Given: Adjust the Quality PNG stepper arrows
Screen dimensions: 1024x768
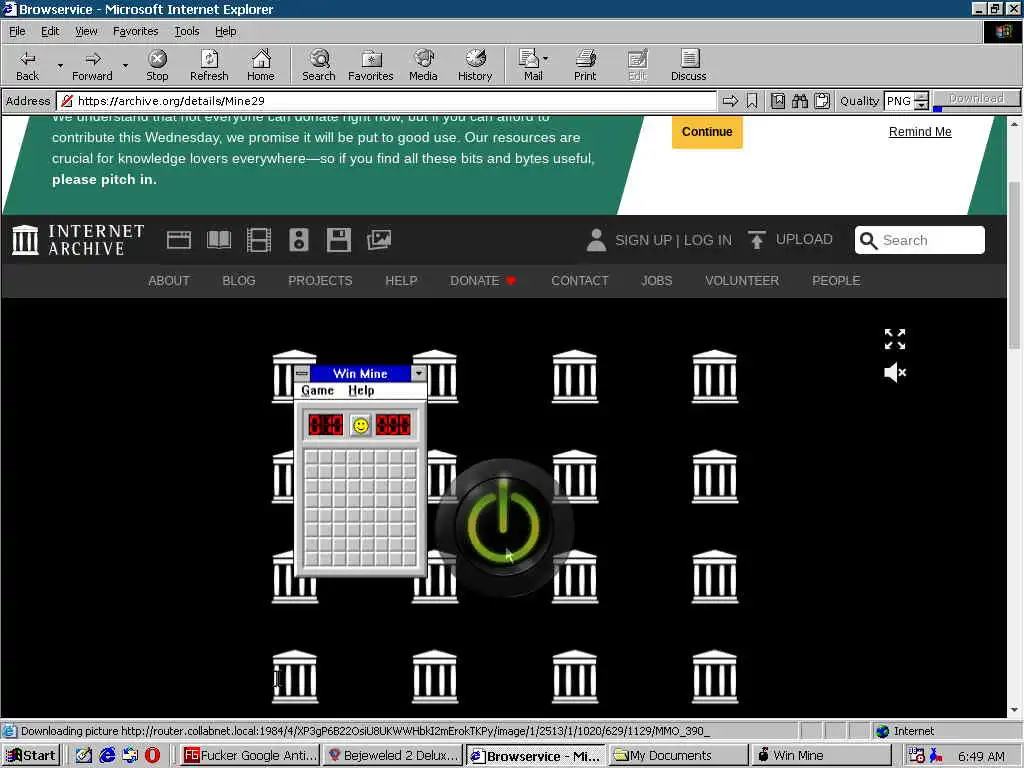Looking at the screenshot, I should click(921, 101).
